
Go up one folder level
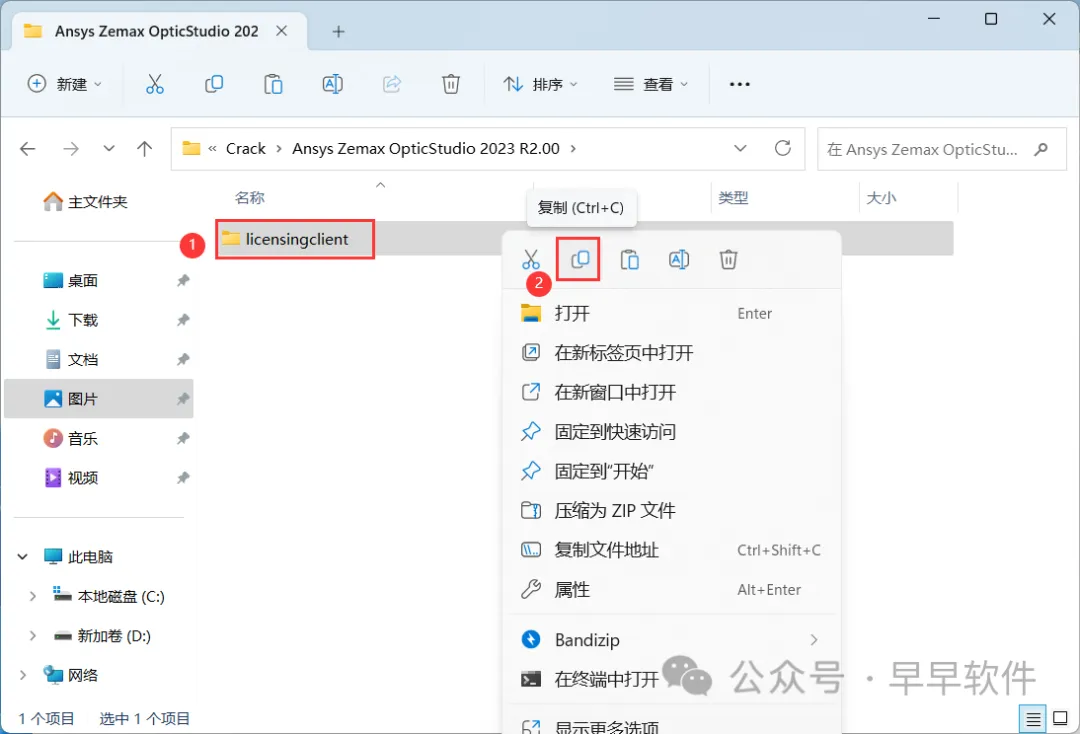(144, 149)
